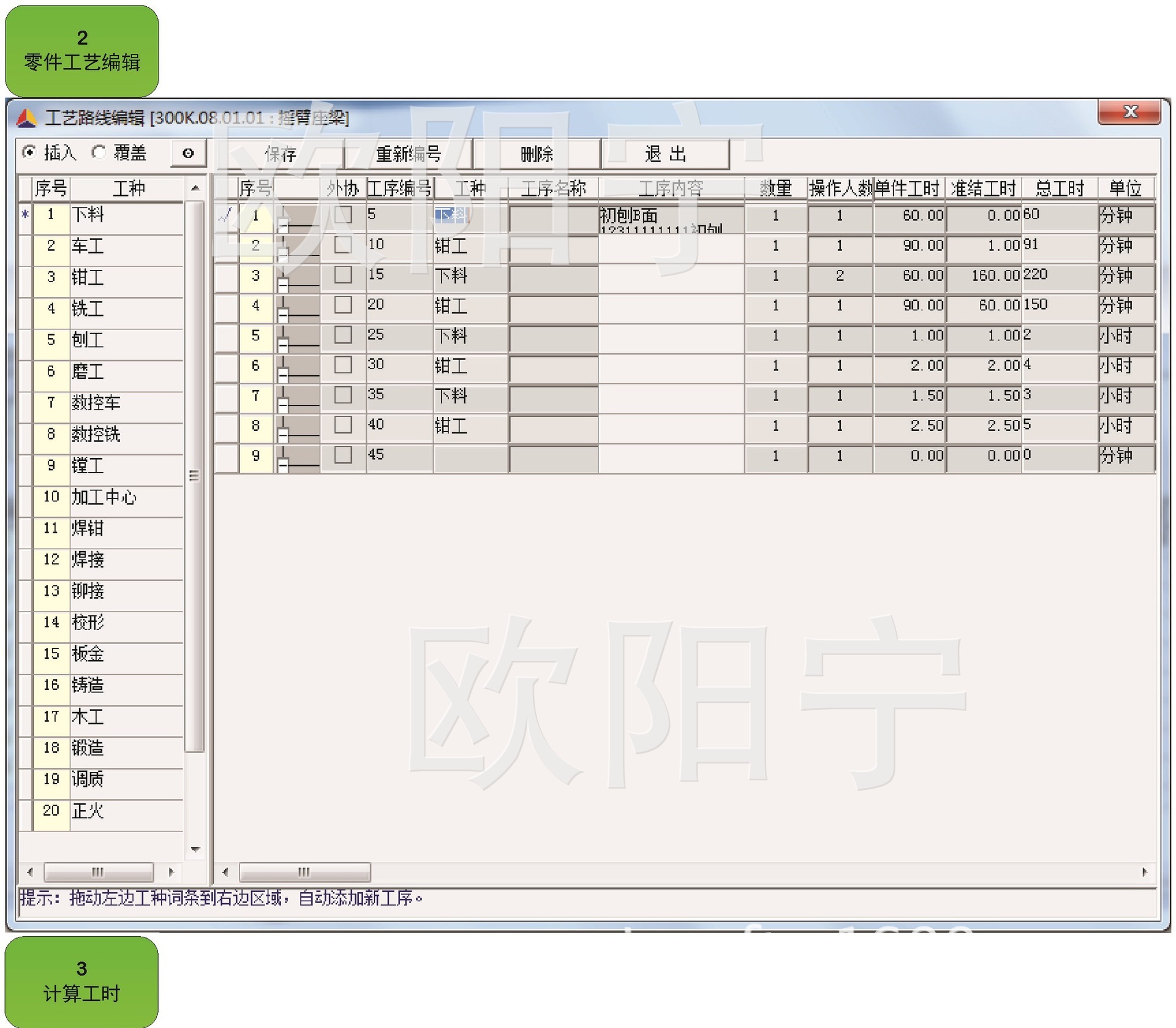This screenshot has height=1028, width=1176.
Task: Collapse the tree node in process row 6
Action: (x=283, y=375)
